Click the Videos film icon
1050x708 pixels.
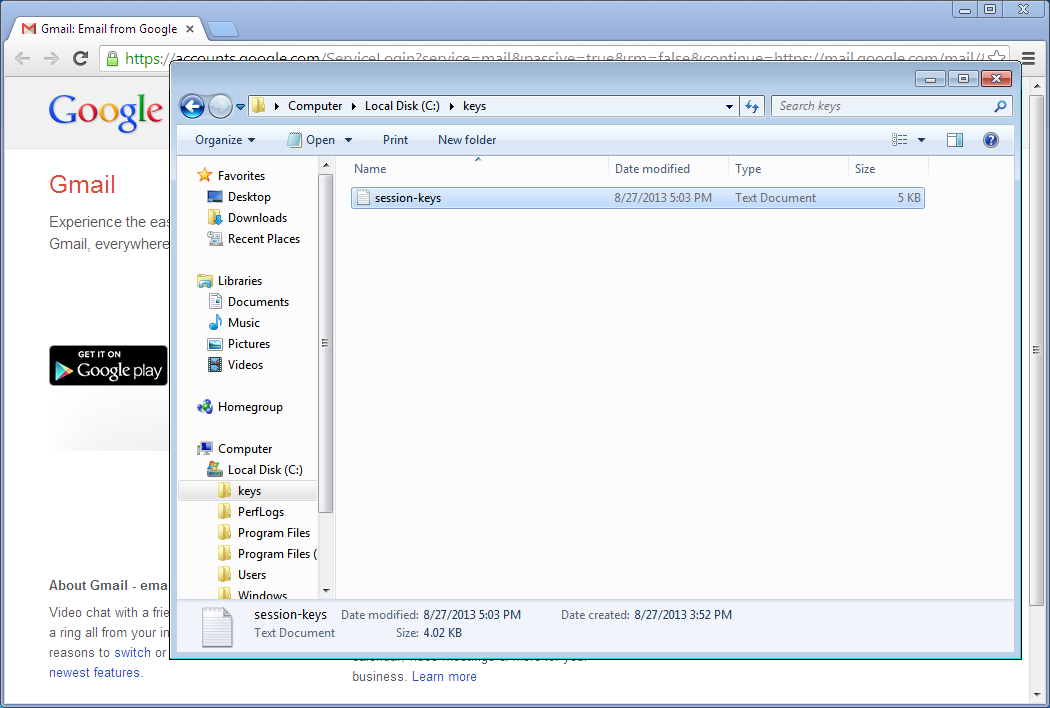pyautogui.click(x=215, y=365)
